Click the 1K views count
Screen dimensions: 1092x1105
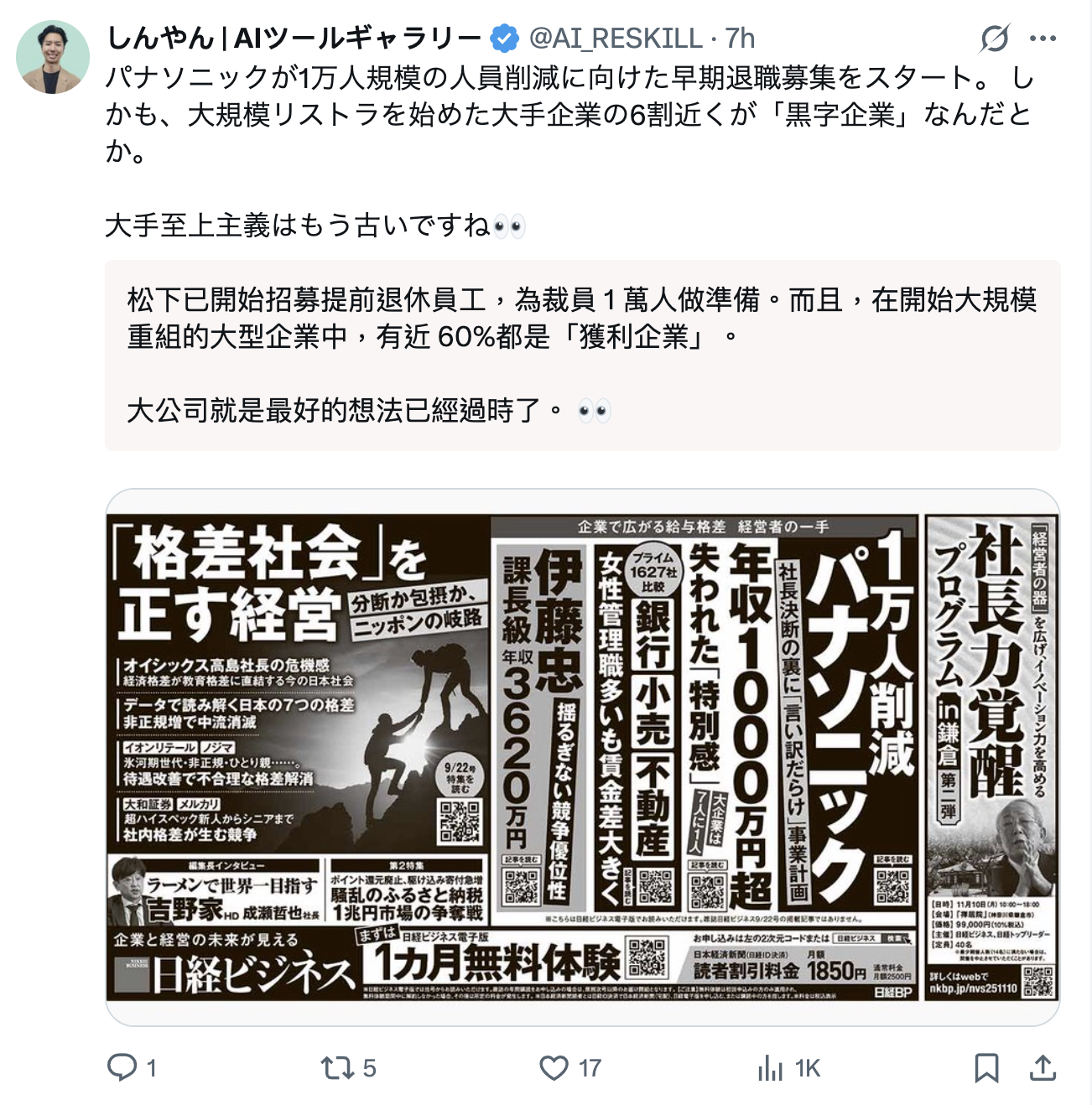(x=808, y=1068)
